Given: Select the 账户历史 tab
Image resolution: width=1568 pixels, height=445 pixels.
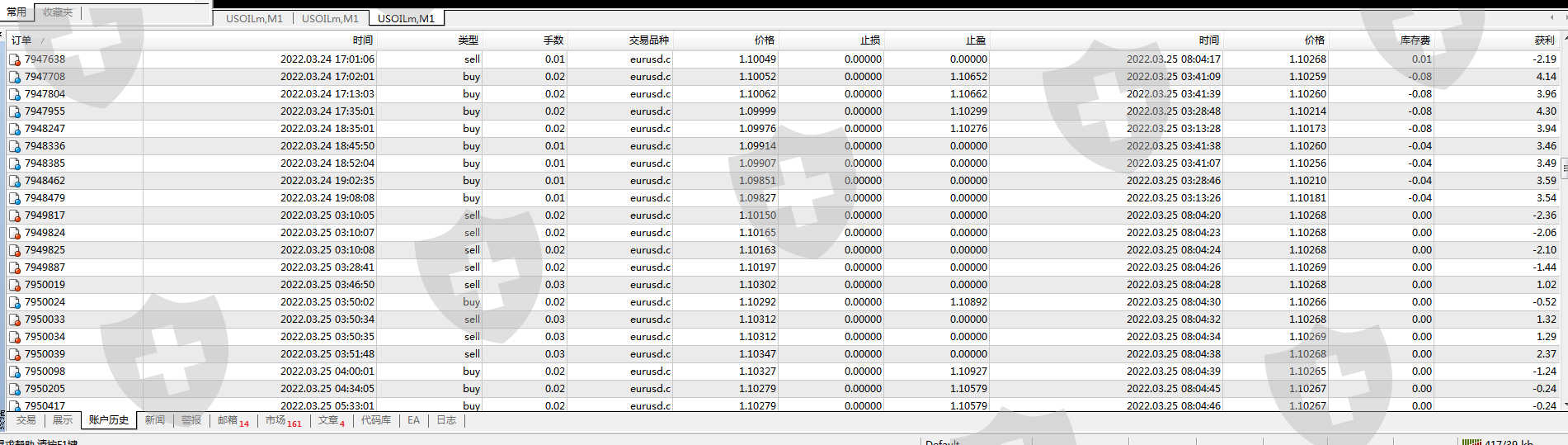Looking at the screenshot, I should 109,420.
